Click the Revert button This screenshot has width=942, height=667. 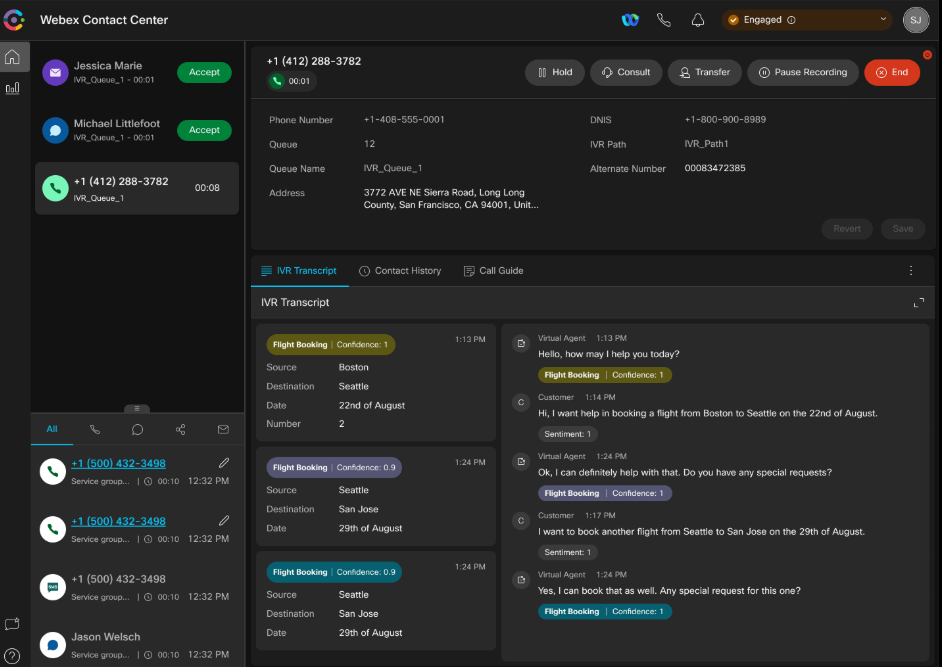pos(846,228)
